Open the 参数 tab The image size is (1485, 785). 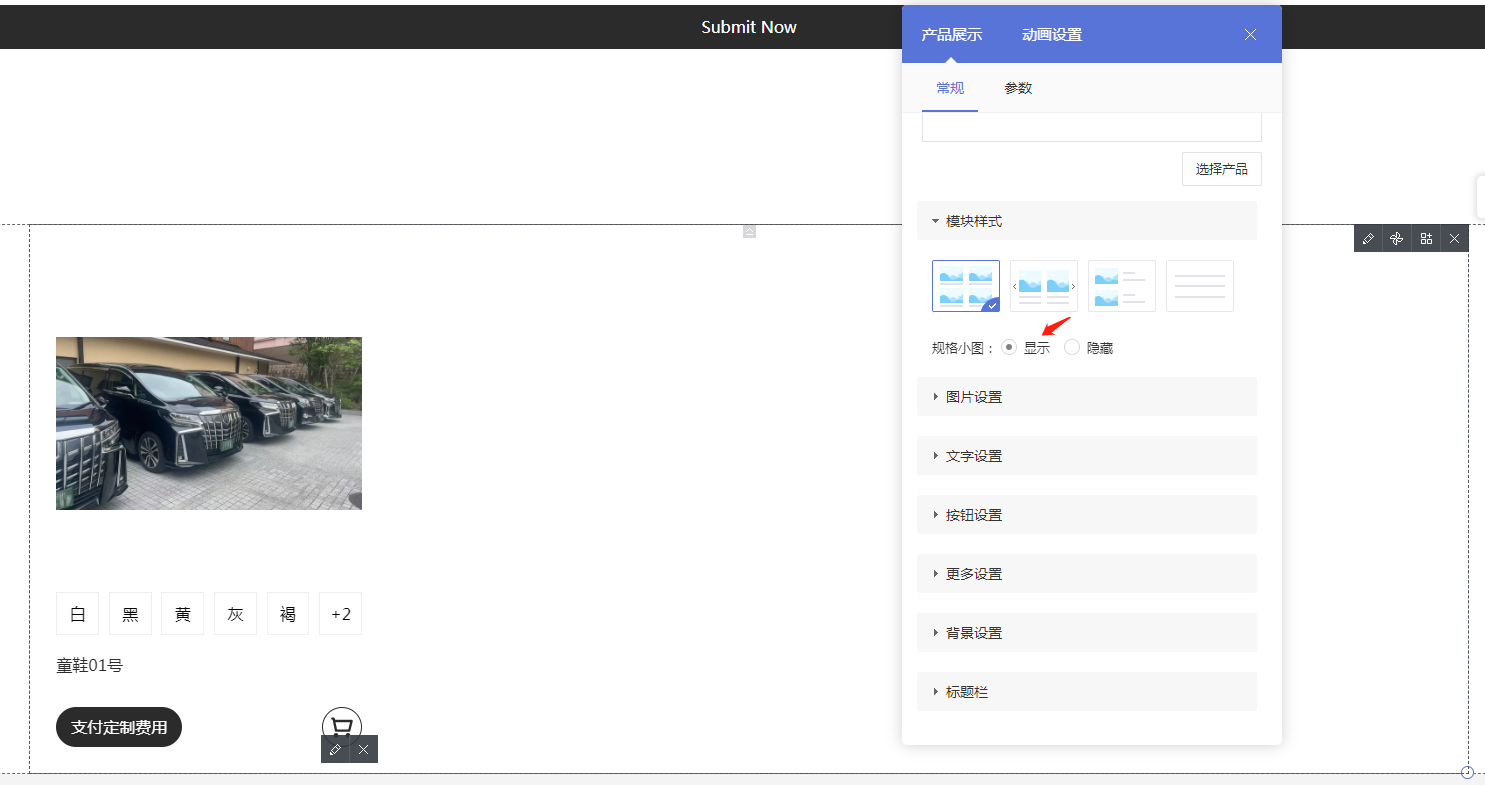click(x=1018, y=88)
